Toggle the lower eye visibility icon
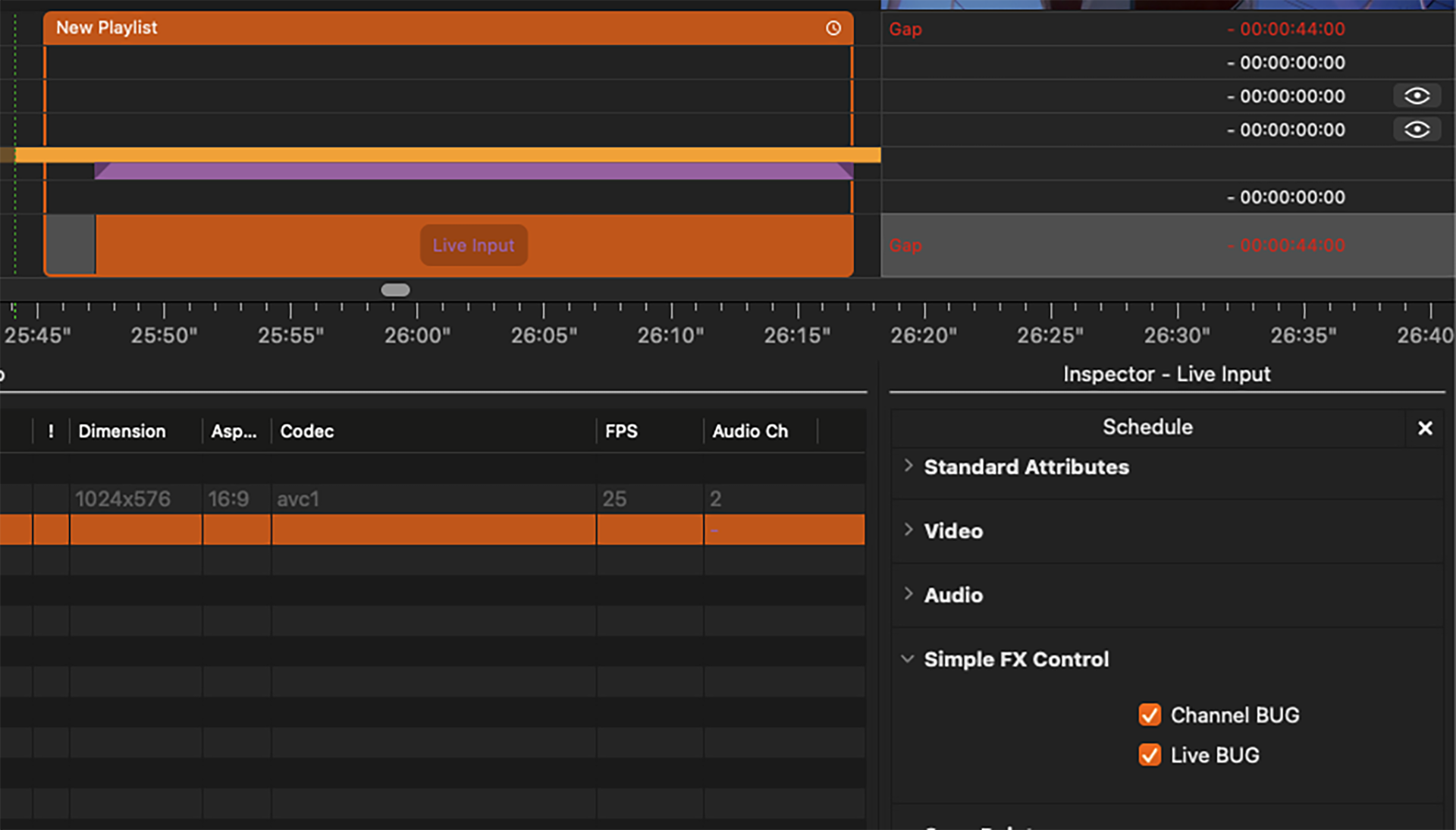The image size is (1456, 830). (x=1416, y=130)
